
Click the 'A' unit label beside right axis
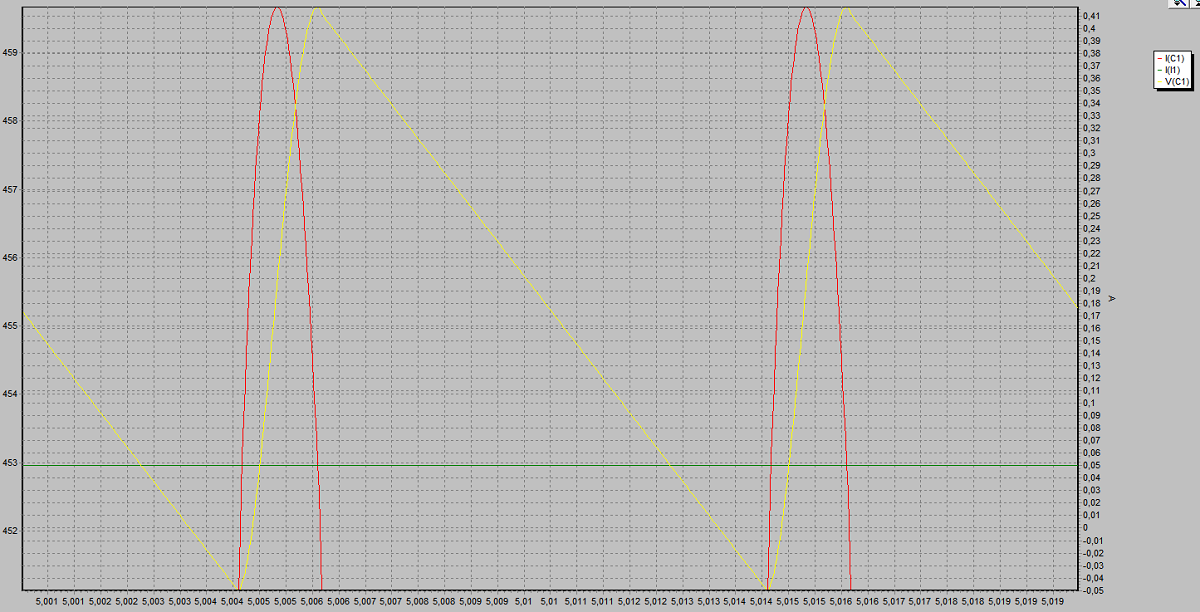1112,298
